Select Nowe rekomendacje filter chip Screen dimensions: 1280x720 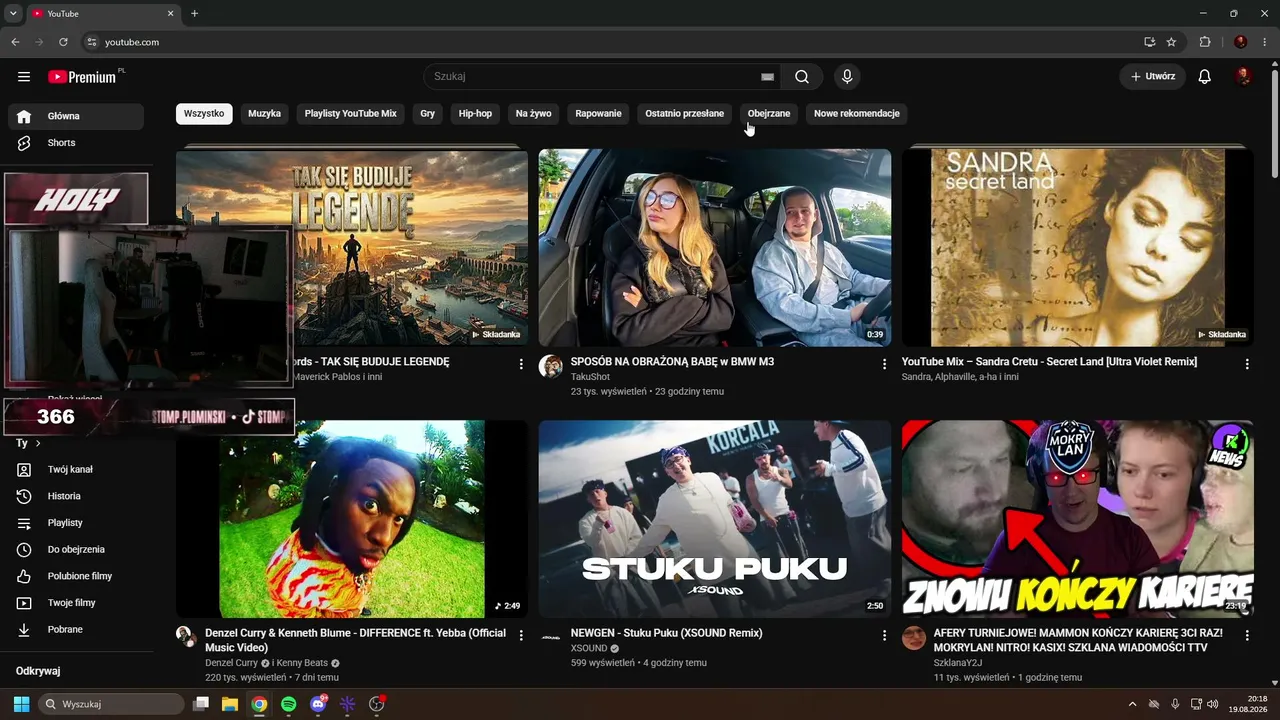click(x=857, y=114)
